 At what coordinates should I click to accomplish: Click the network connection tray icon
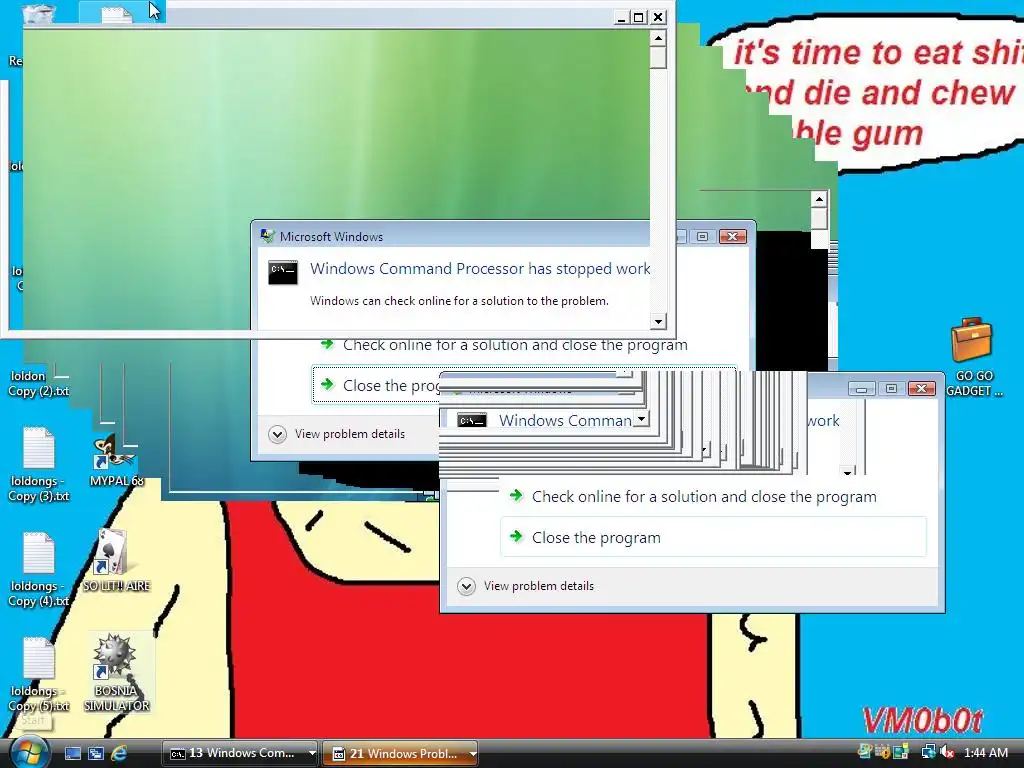(x=928, y=753)
